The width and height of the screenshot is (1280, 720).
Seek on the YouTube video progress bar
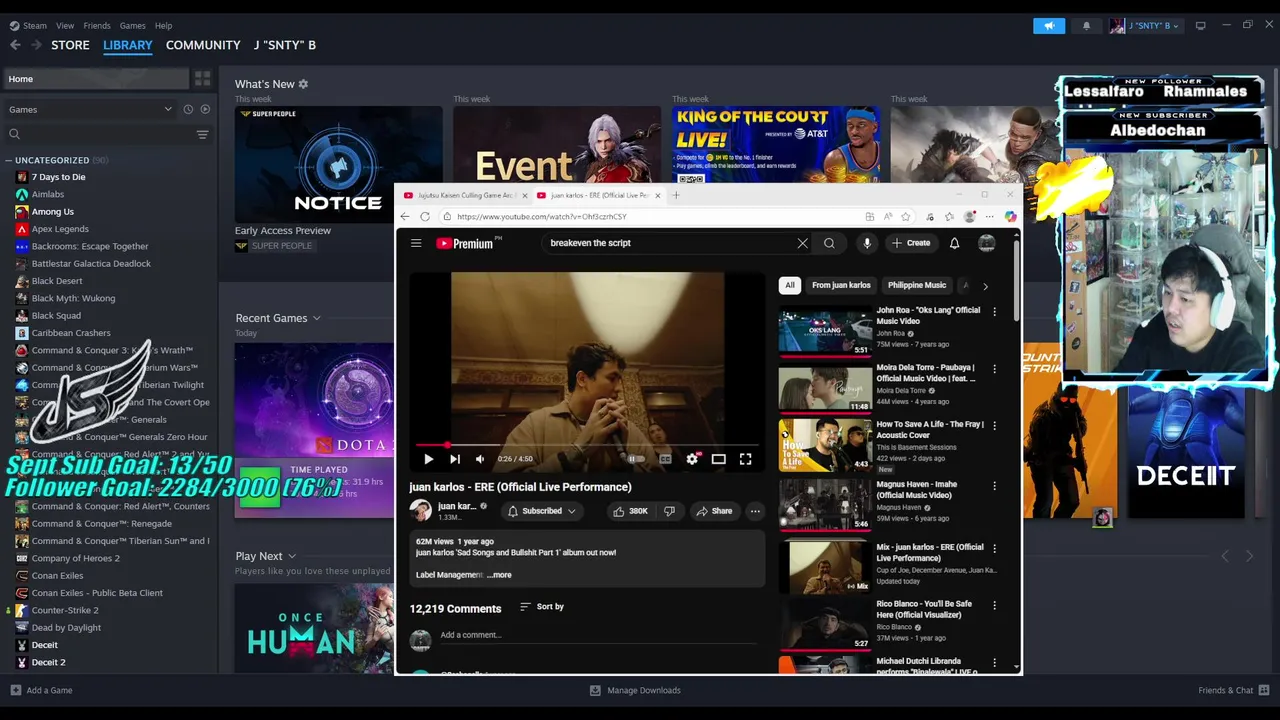pos(587,444)
